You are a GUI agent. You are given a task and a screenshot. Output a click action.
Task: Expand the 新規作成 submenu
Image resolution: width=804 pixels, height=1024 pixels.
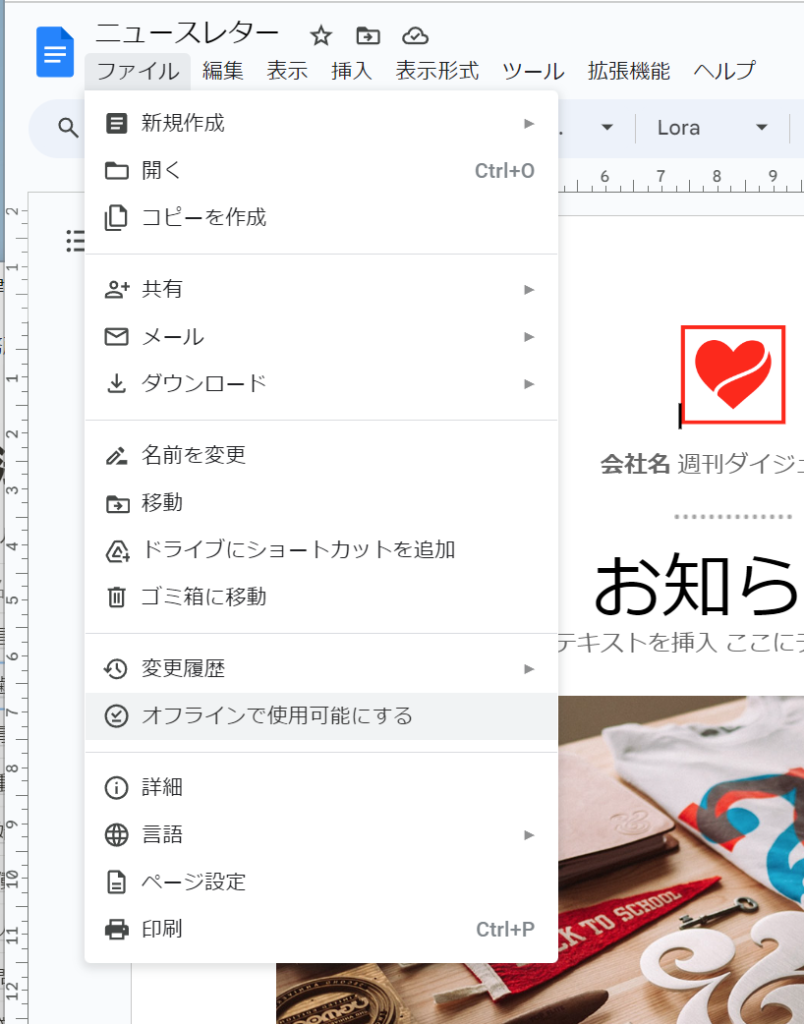coord(184,123)
